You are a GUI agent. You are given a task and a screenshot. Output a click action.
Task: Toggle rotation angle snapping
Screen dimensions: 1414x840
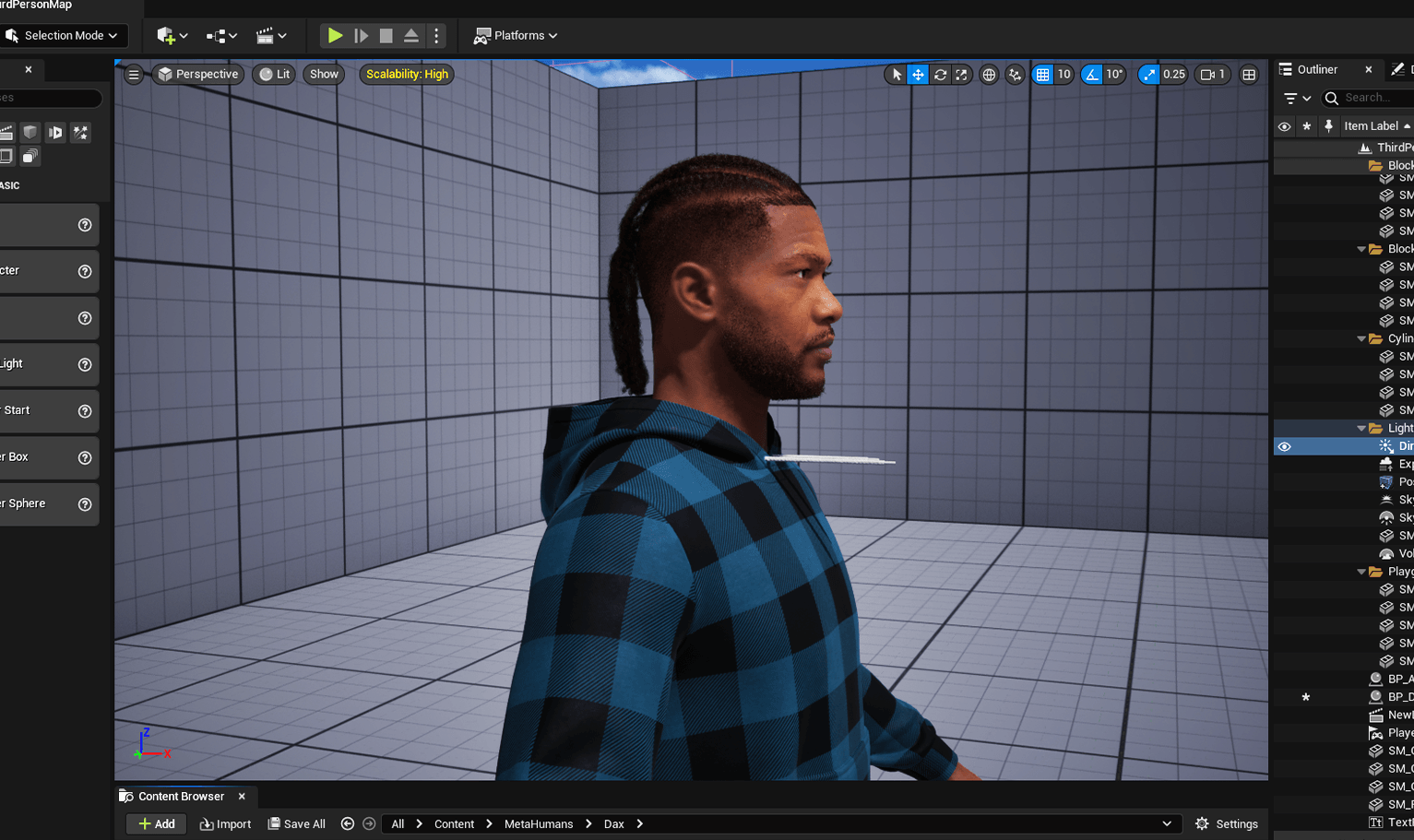(x=1092, y=75)
